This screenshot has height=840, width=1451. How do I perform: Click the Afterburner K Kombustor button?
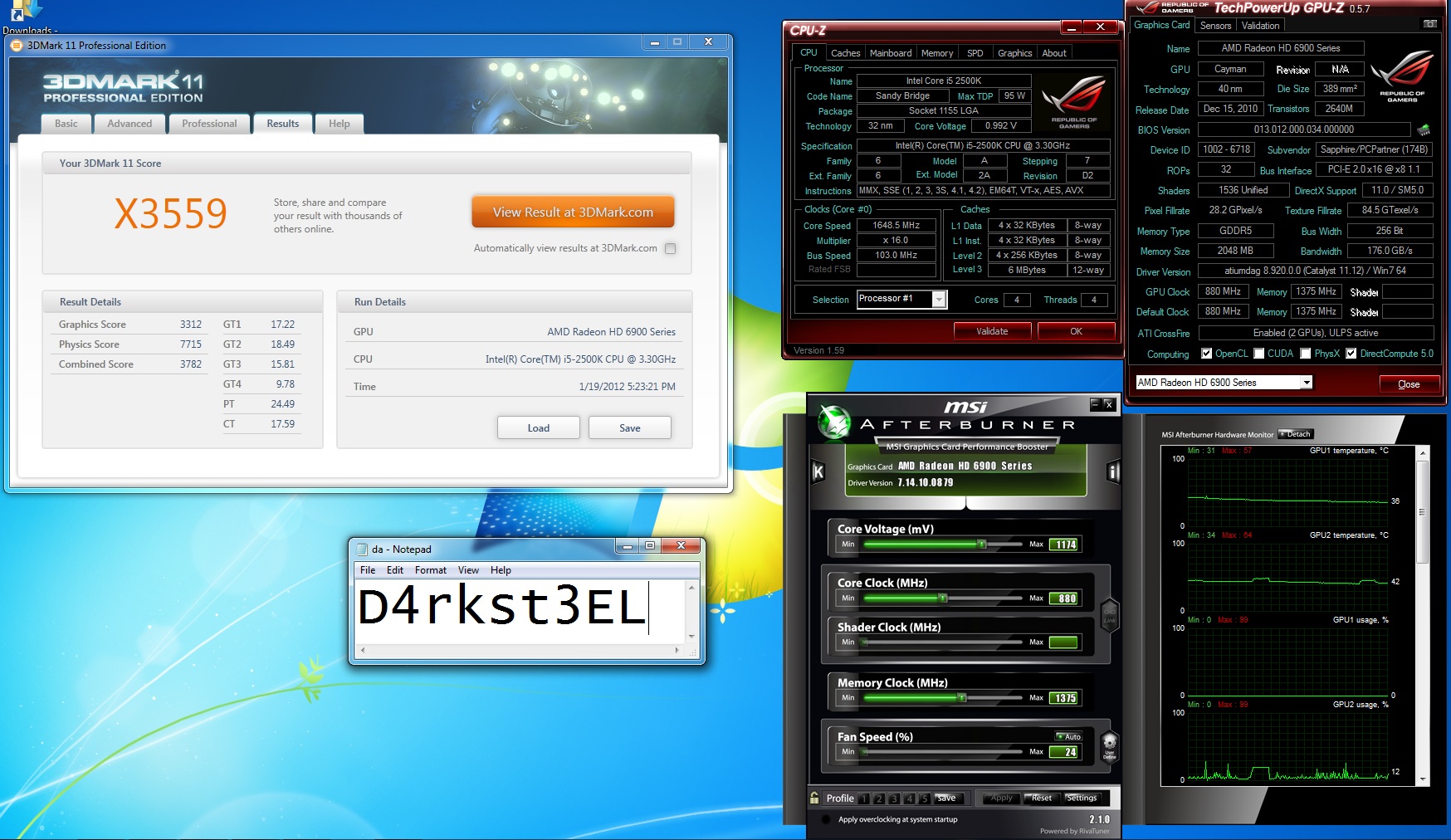coord(818,471)
